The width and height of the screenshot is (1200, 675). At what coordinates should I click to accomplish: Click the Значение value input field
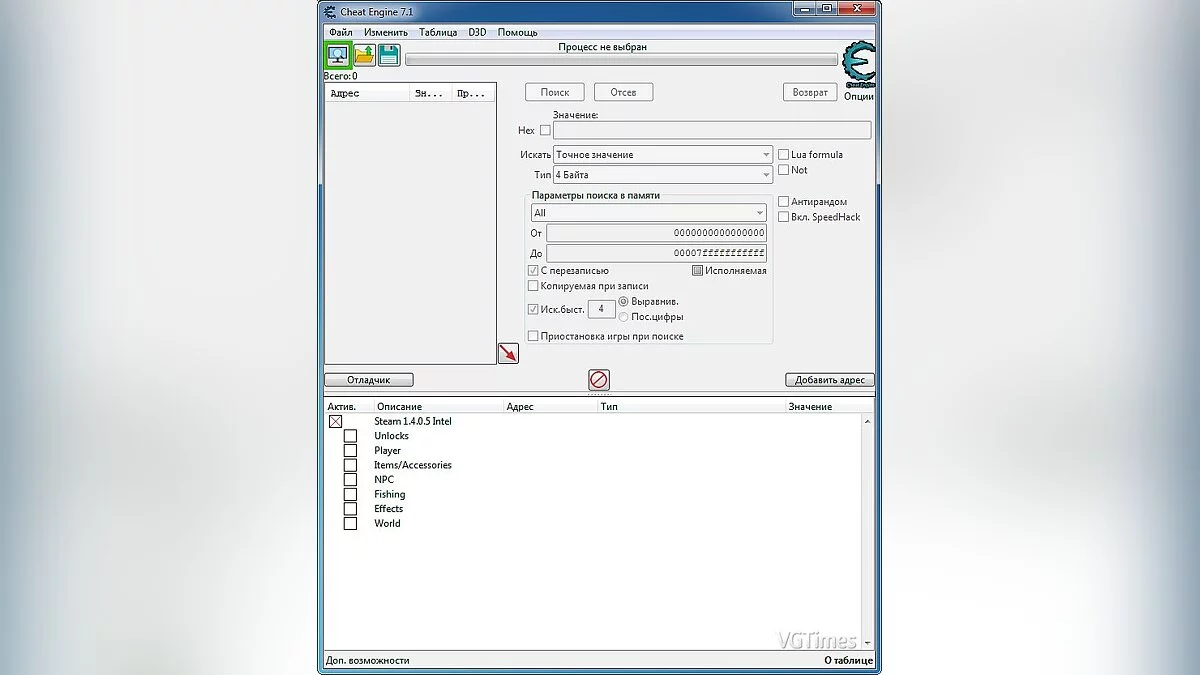pyautogui.click(x=711, y=130)
